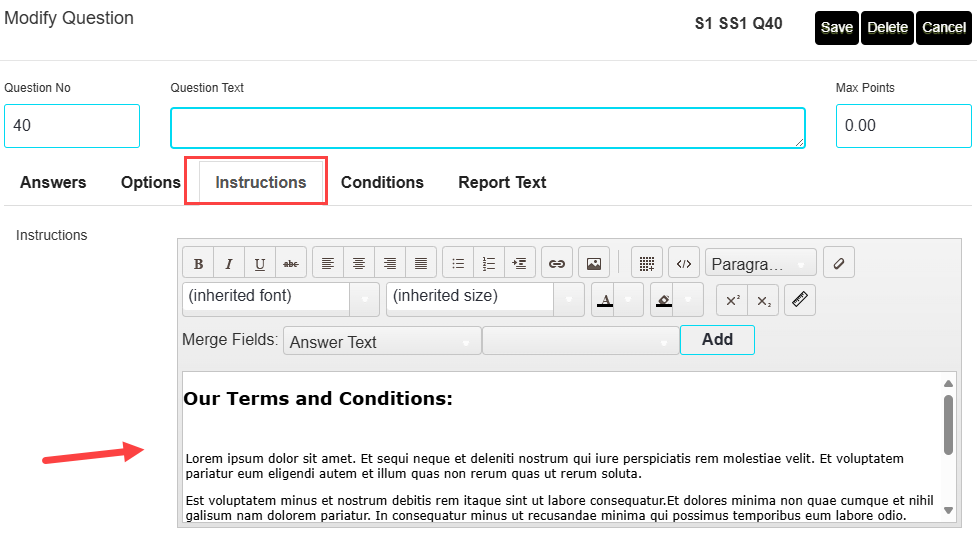Insert a bulleted list
The height and width of the screenshot is (536, 977).
458,264
